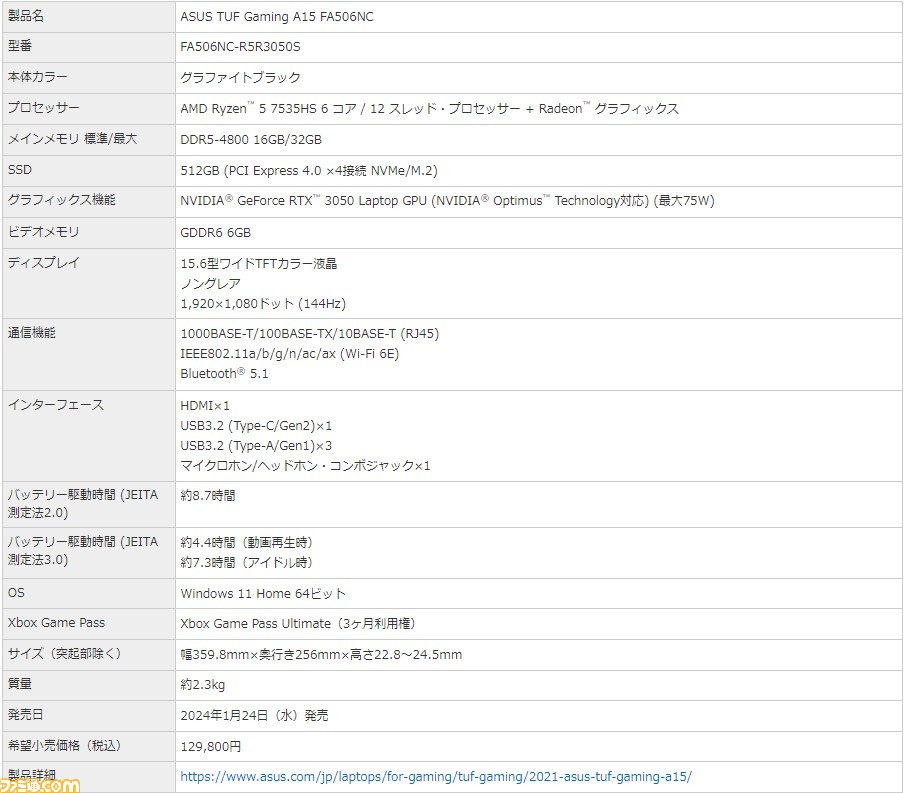This screenshot has width=905, height=793.
Task: Select the product name 'ASUS TUF Gaming A15 FA506NC'
Action: 276,17
